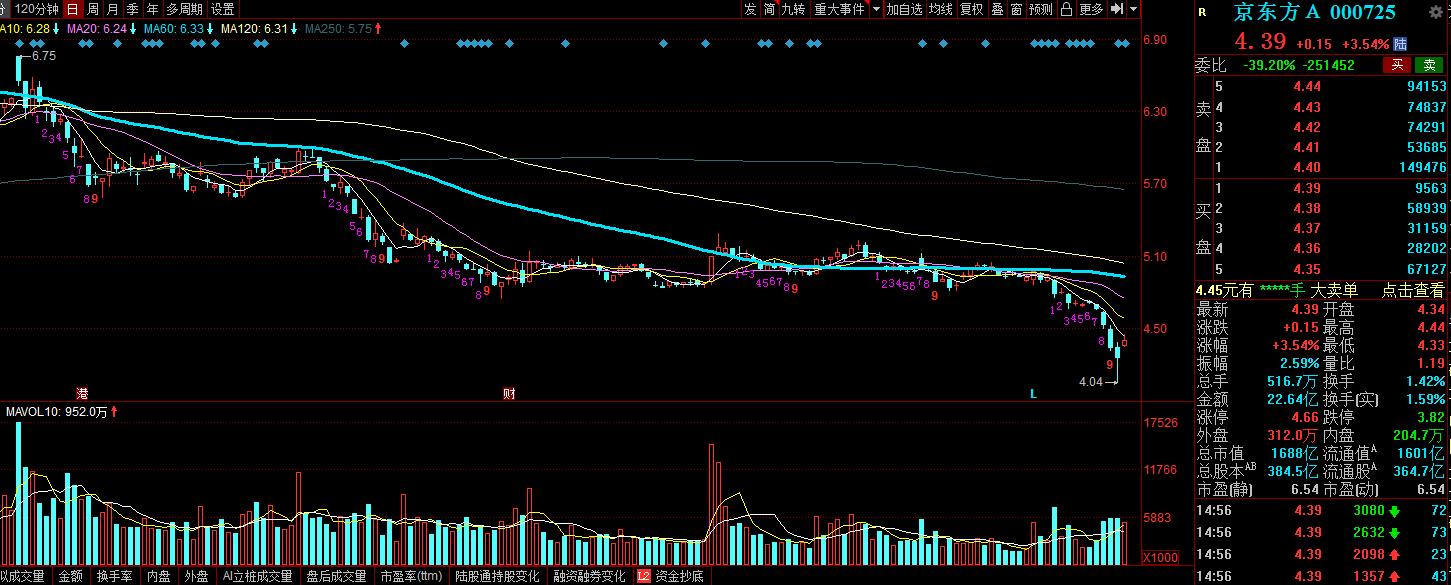Screen dimensions: 1451x585
Task: Open dropdown arrow after 重大事件
Action: click(876, 9)
